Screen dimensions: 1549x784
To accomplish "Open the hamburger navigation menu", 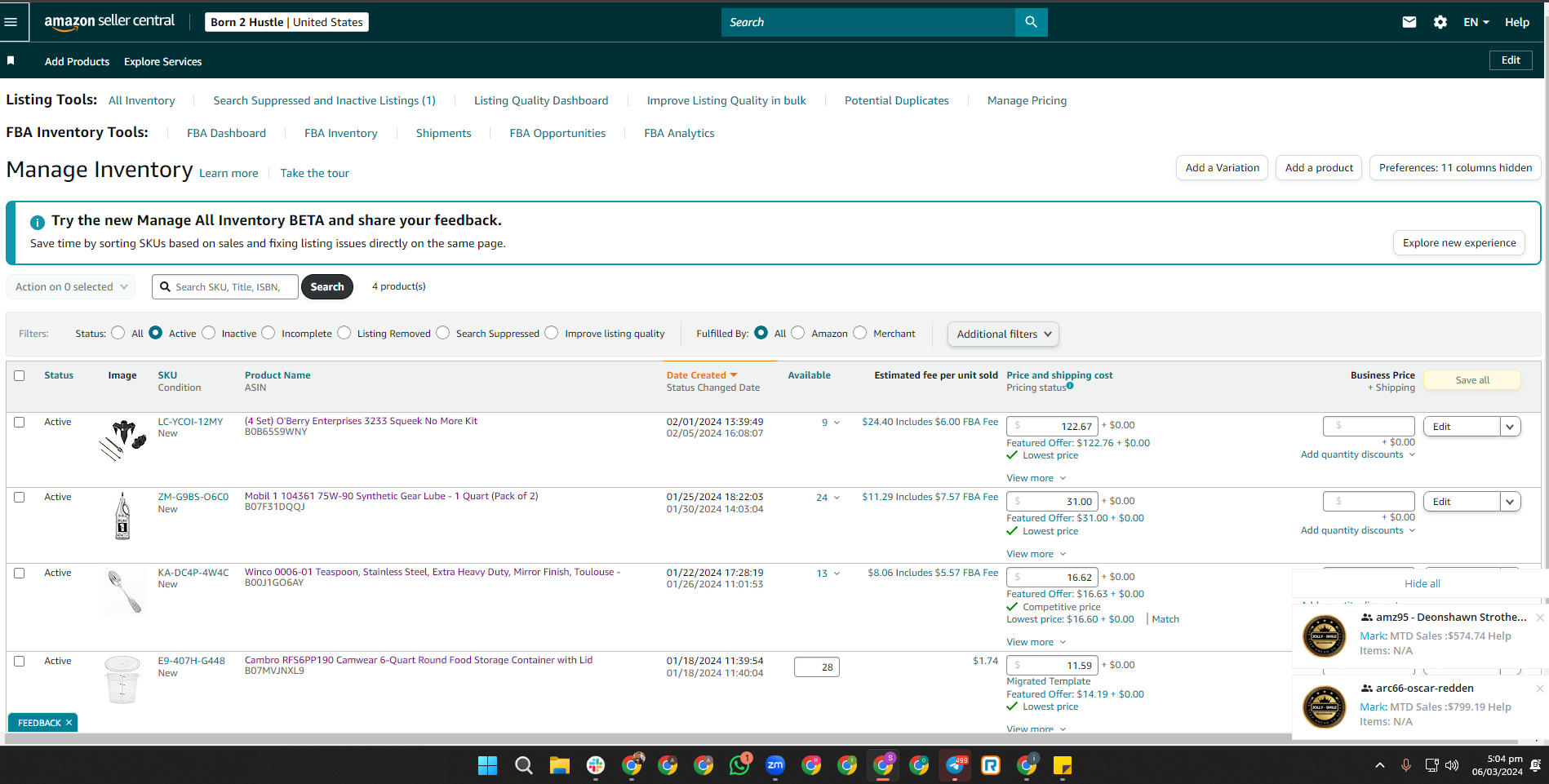I will 11,22.
